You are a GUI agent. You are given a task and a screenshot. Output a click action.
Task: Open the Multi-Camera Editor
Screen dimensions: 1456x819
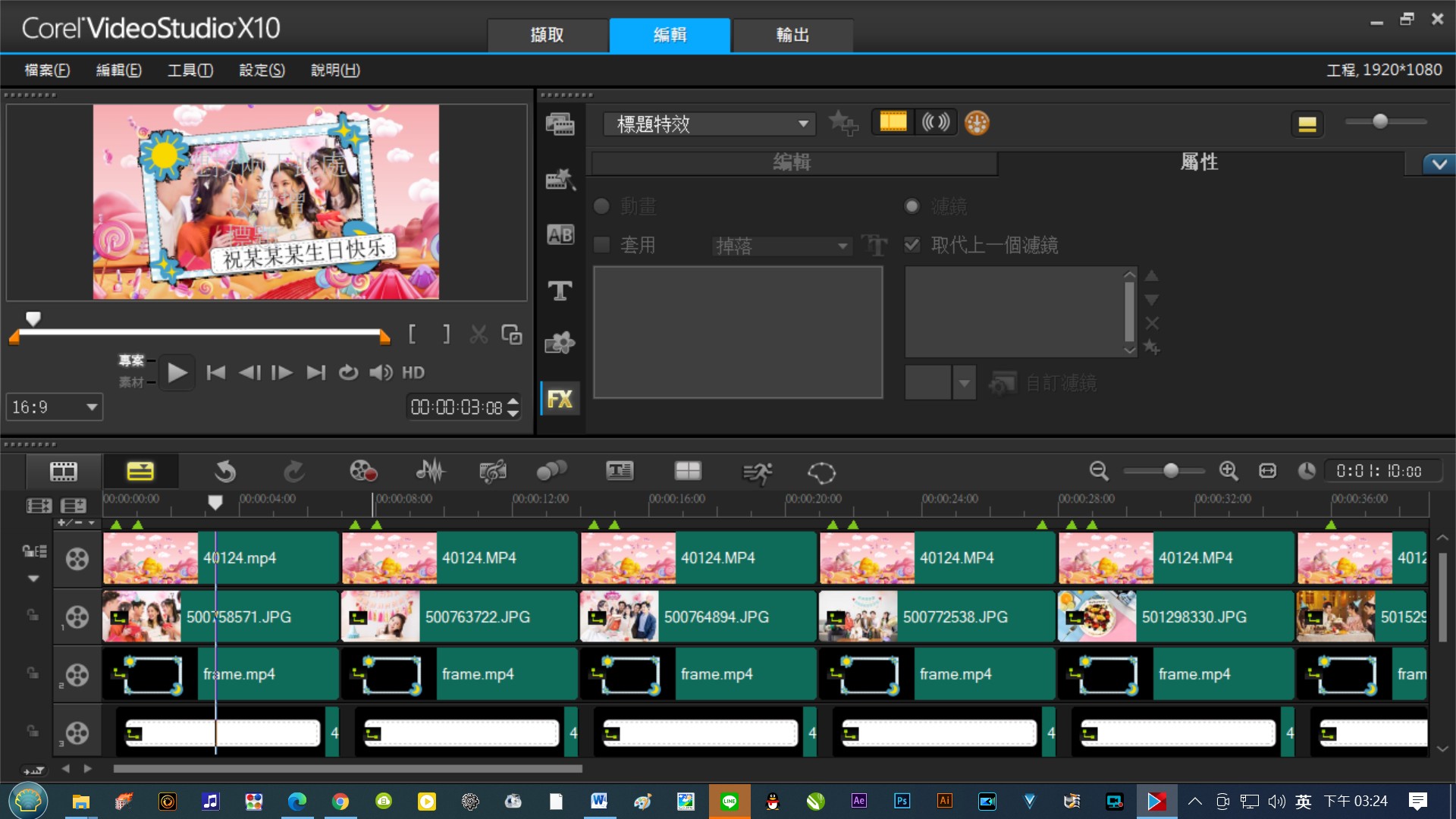click(x=688, y=472)
